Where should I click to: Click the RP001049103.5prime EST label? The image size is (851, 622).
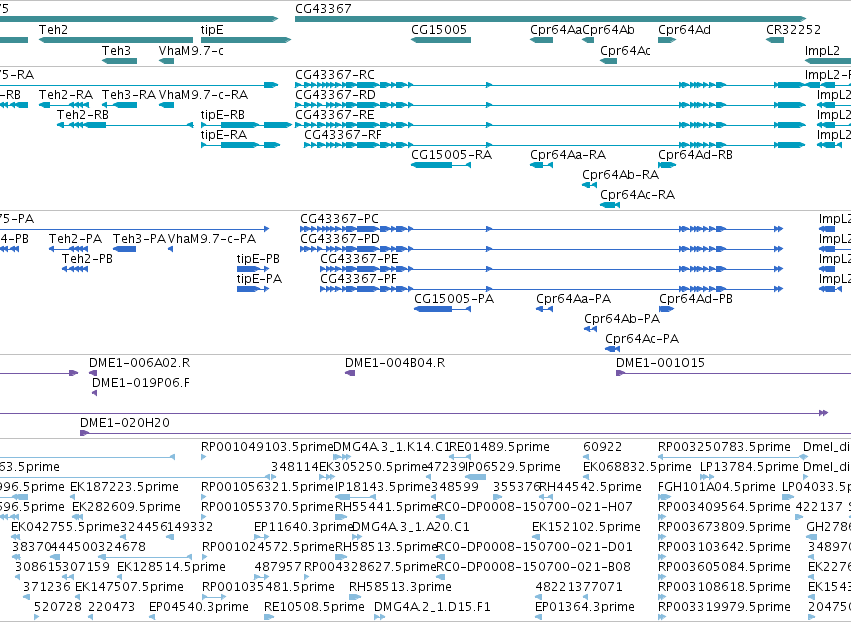coord(267,447)
